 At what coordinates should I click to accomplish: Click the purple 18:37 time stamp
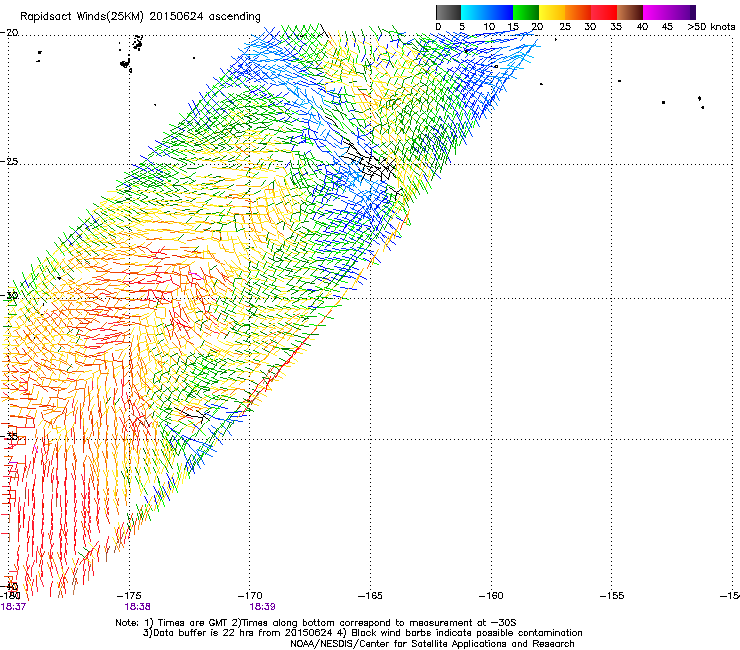(13, 607)
